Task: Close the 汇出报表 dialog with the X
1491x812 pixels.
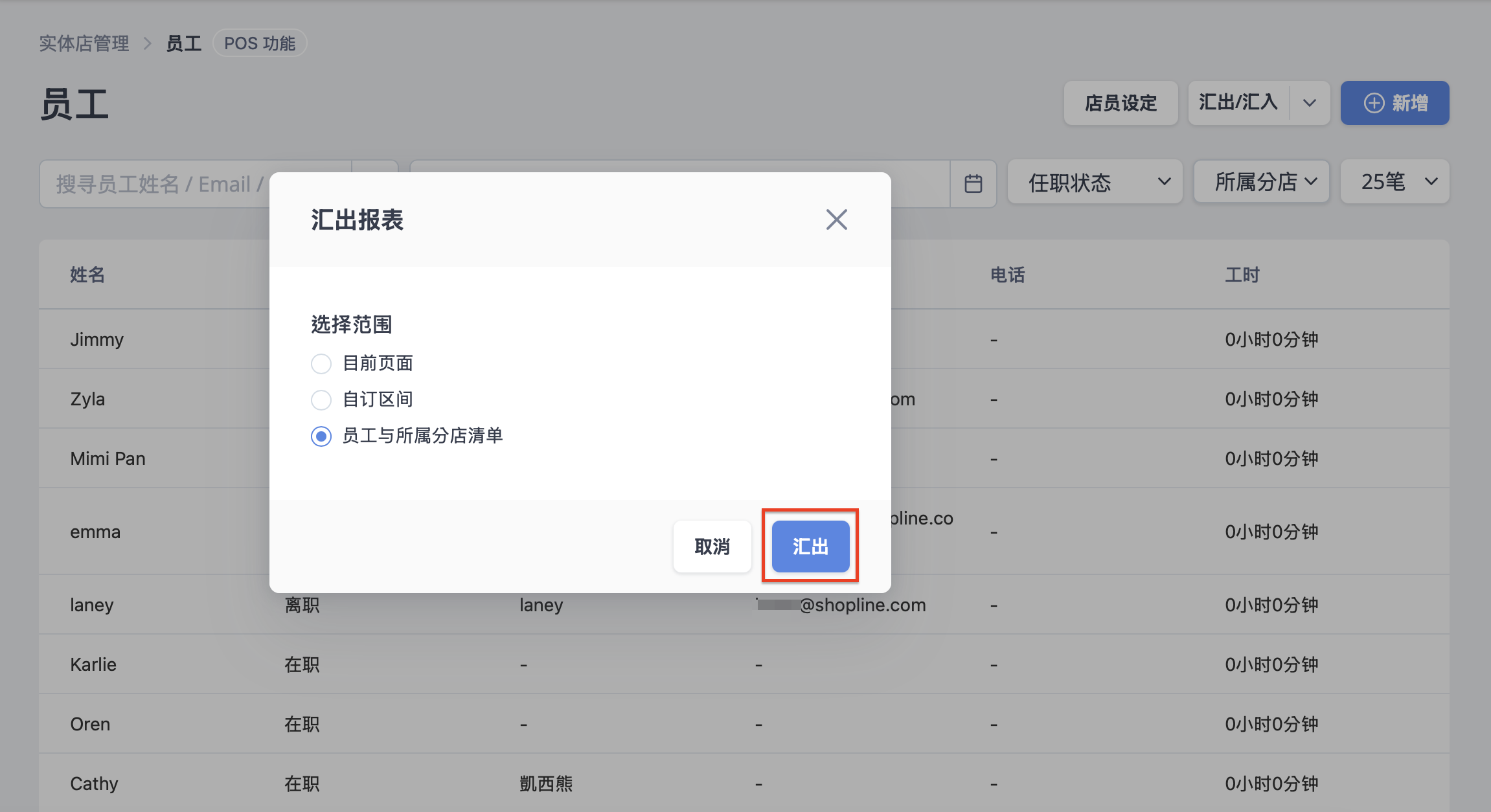Action: (836, 220)
